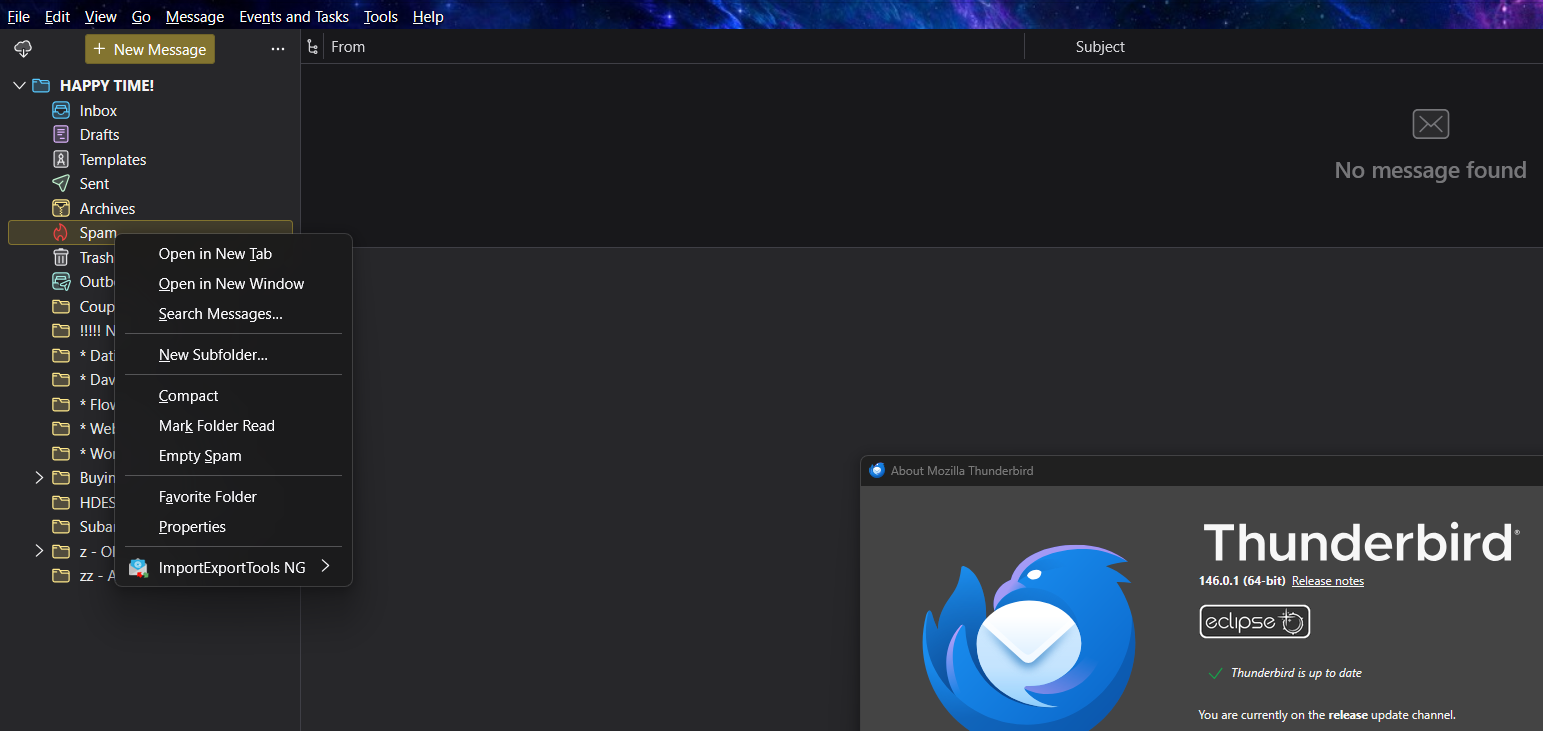Sort messages by Subject column header

coord(1100,47)
